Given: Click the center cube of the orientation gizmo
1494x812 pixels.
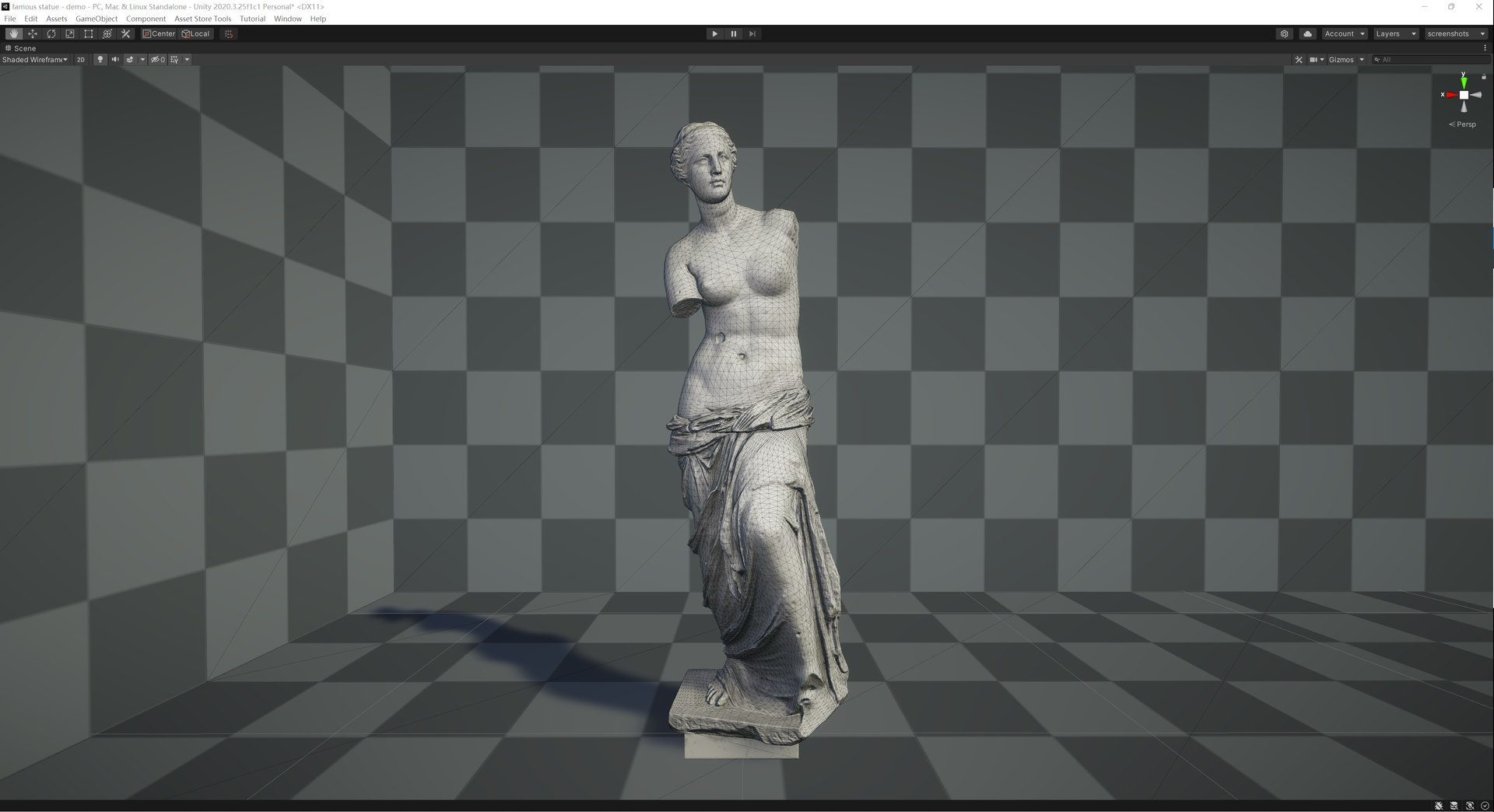Looking at the screenshot, I should pyautogui.click(x=1464, y=95).
